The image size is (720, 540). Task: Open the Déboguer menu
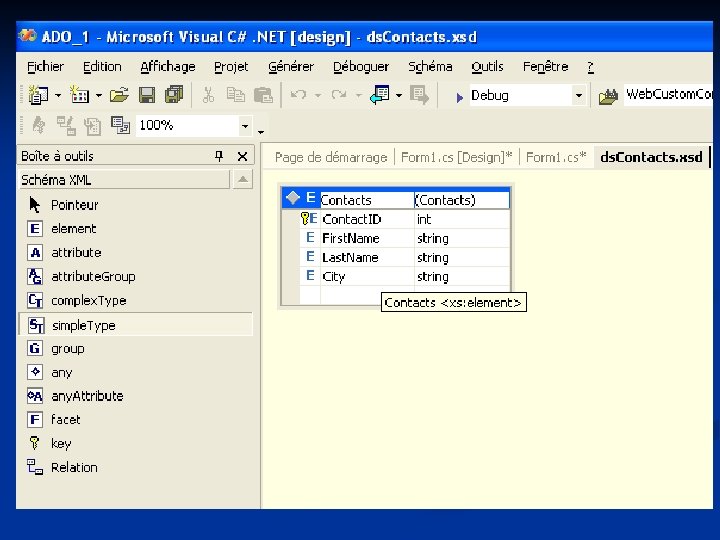(361, 67)
